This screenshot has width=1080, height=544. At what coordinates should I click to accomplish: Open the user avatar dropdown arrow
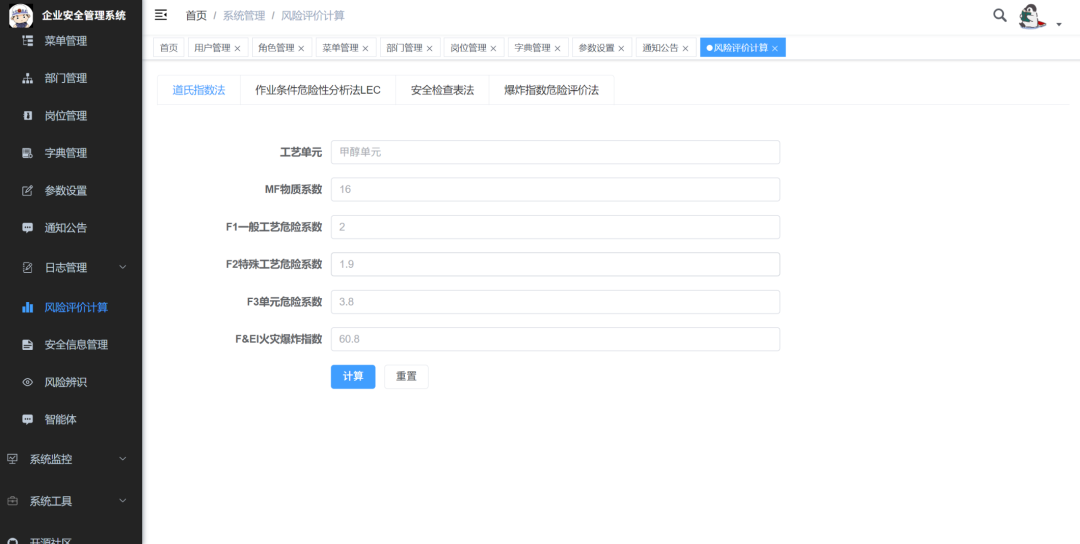(x=1059, y=24)
